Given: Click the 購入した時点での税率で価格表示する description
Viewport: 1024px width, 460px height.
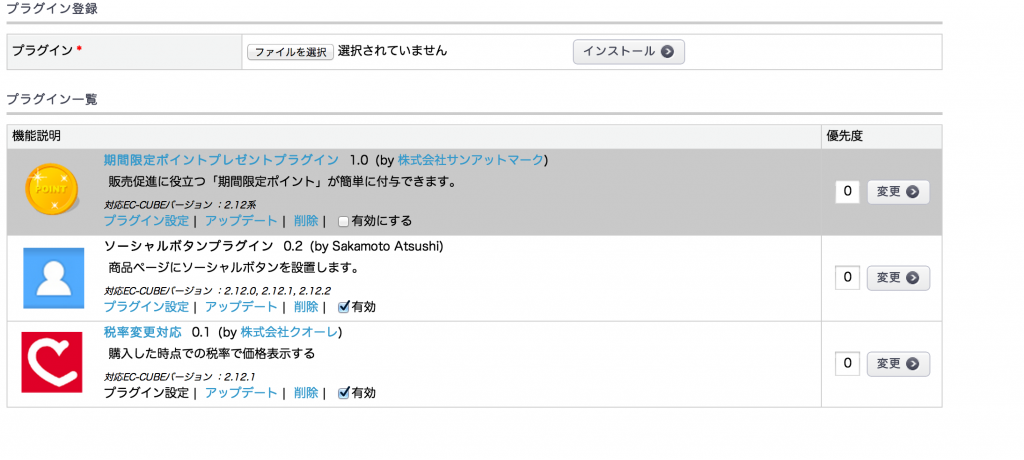Looking at the screenshot, I should tap(212, 353).
